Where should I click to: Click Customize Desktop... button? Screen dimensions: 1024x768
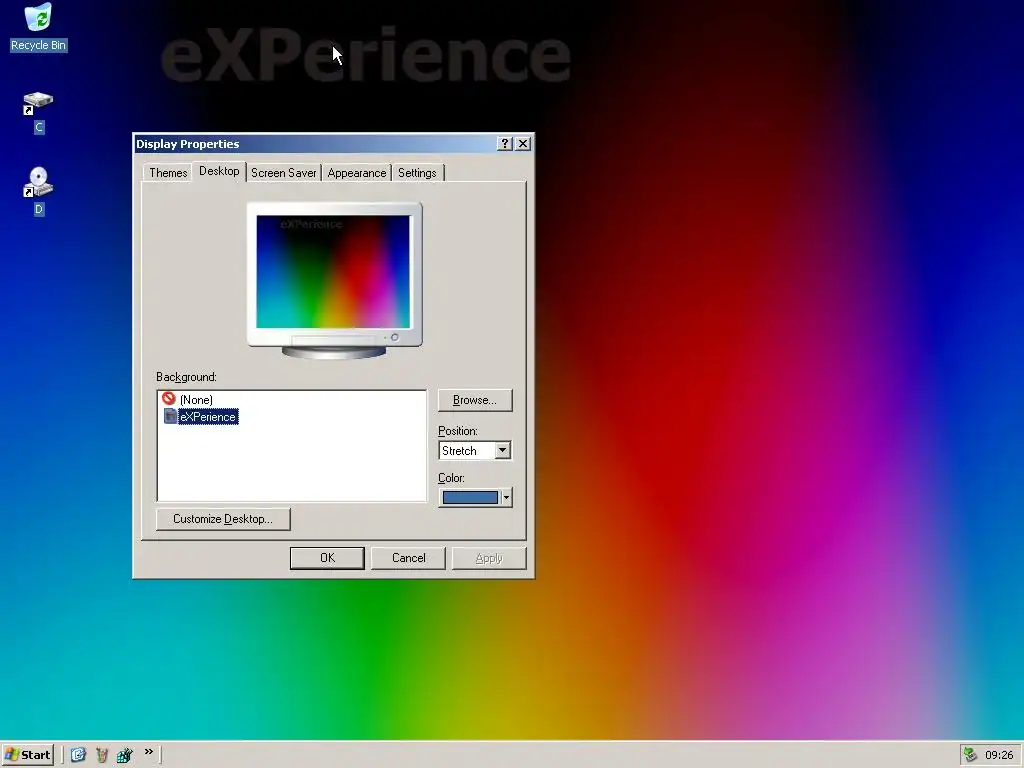(223, 519)
